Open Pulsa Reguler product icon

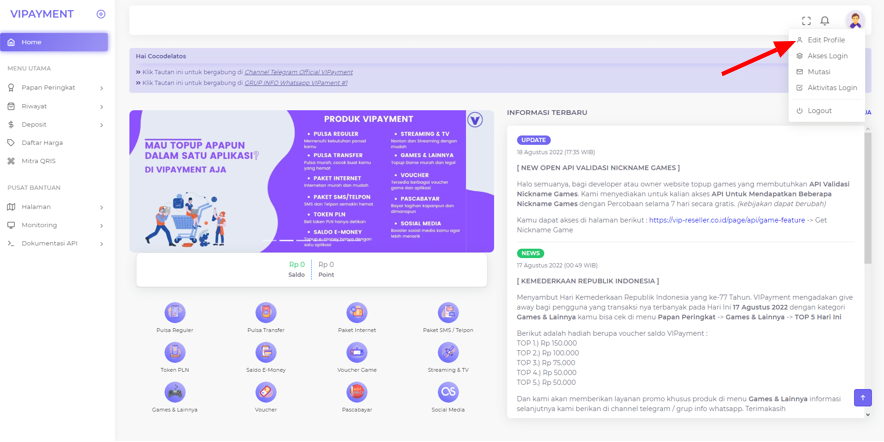pos(175,312)
